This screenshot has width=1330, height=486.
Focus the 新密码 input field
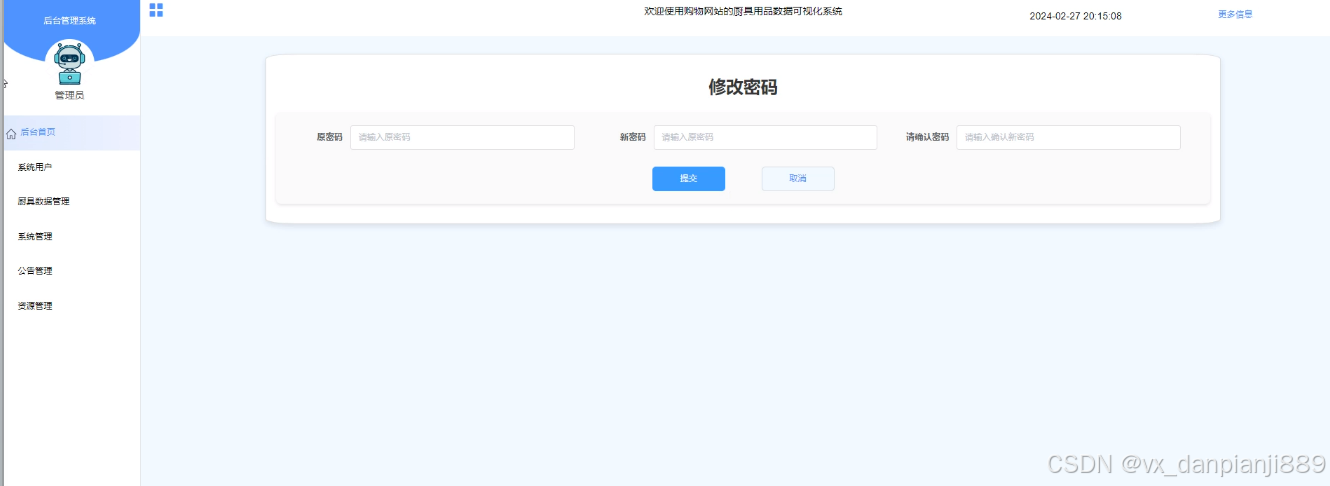pyautogui.click(x=765, y=137)
